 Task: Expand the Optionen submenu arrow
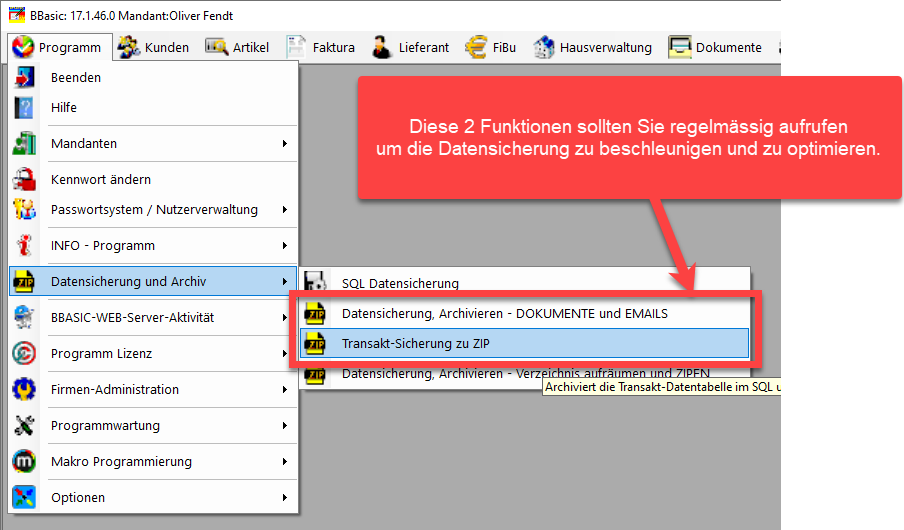tap(285, 497)
